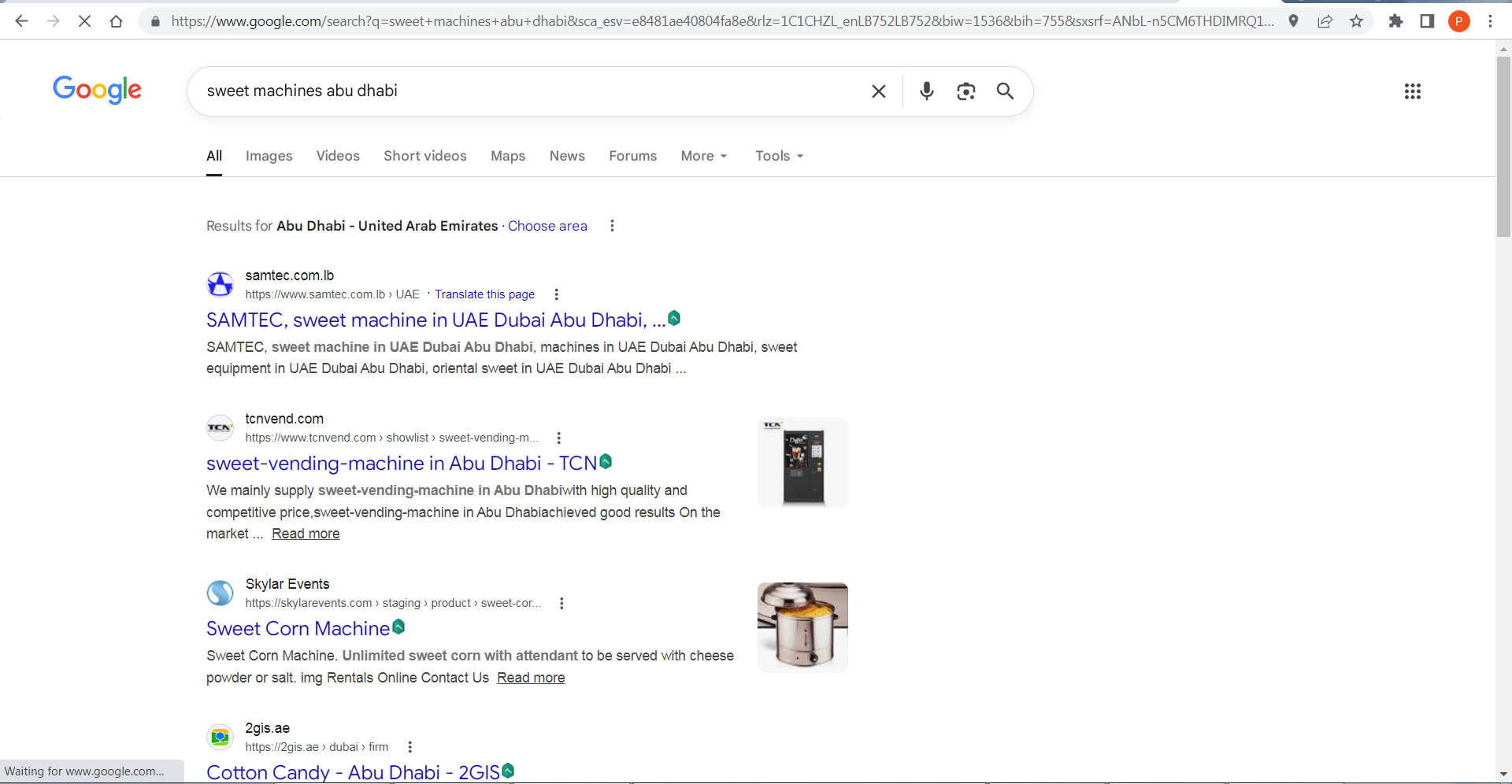Open the Short videos tab
This screenshot has height=784, width=1512.
(425, 156)
